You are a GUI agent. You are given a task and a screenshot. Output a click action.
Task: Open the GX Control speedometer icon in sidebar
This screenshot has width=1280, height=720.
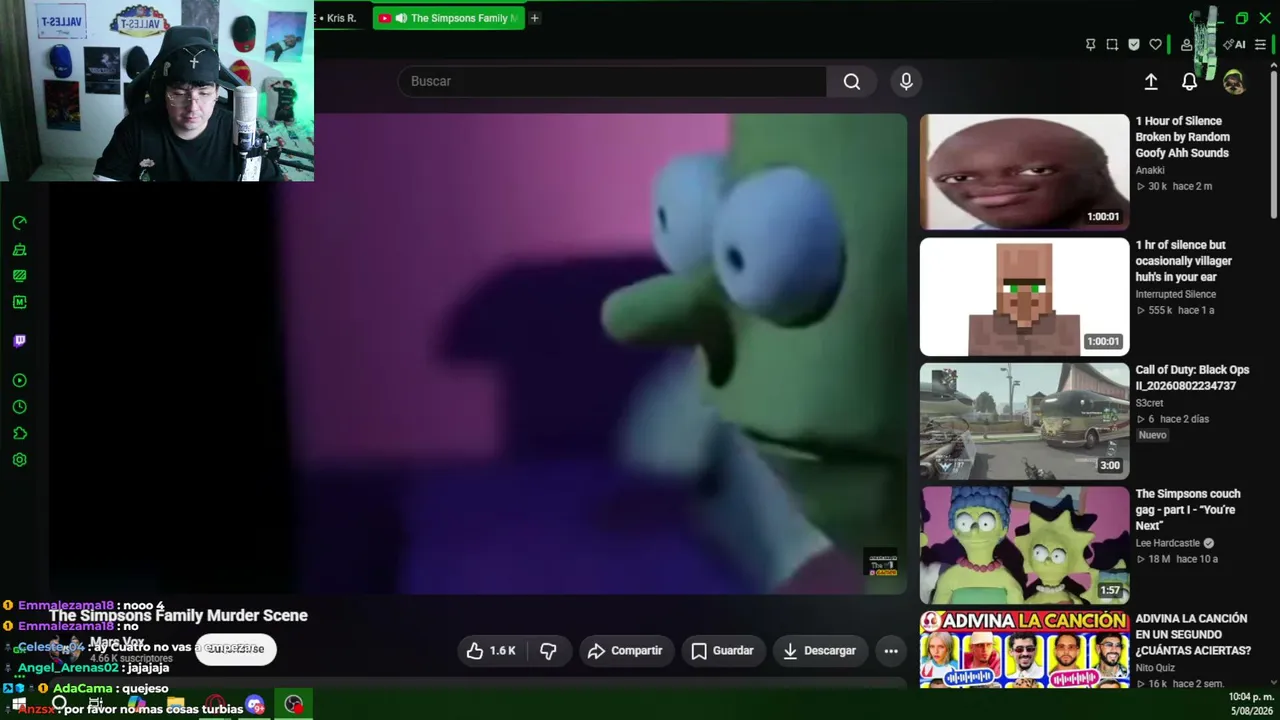(x=19, y=223)
